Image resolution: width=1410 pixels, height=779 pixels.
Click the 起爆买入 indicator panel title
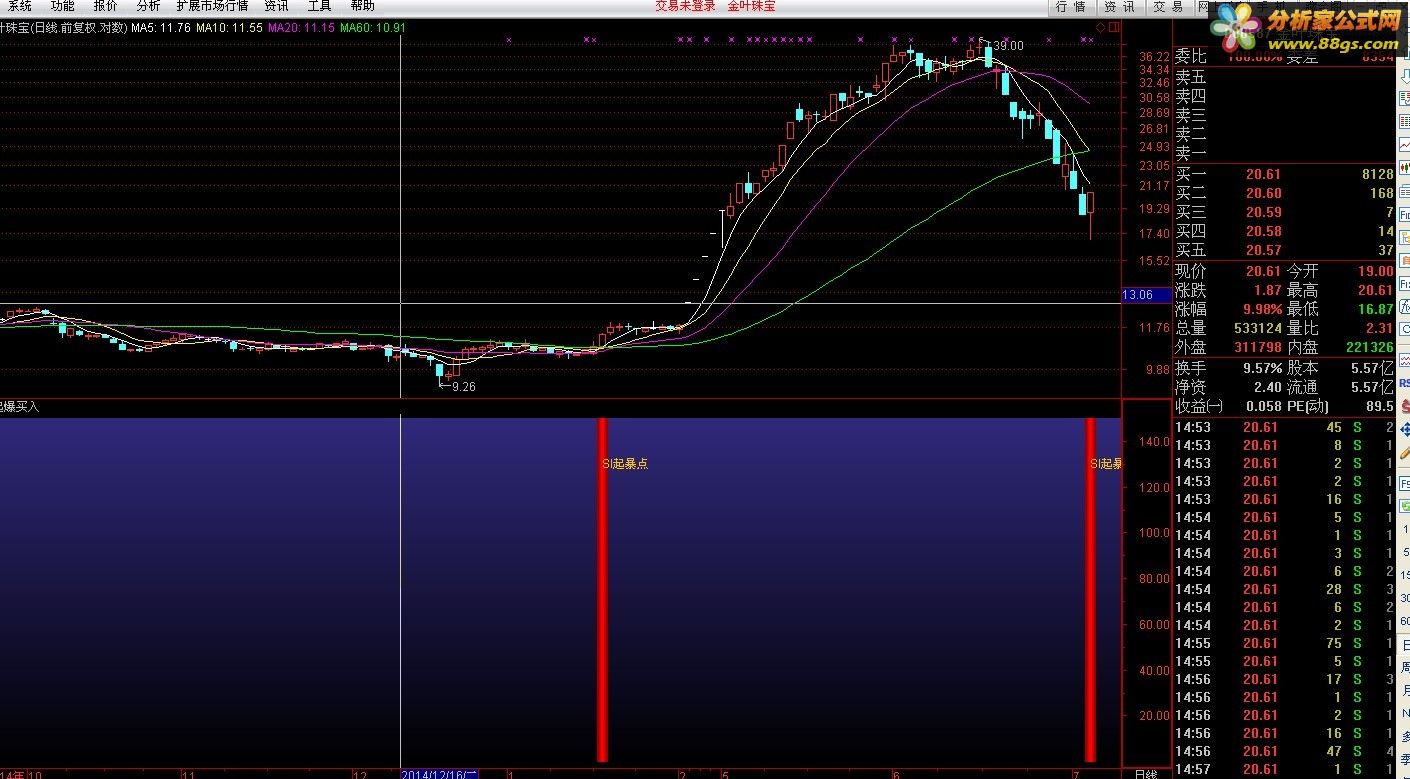point(20,407)
